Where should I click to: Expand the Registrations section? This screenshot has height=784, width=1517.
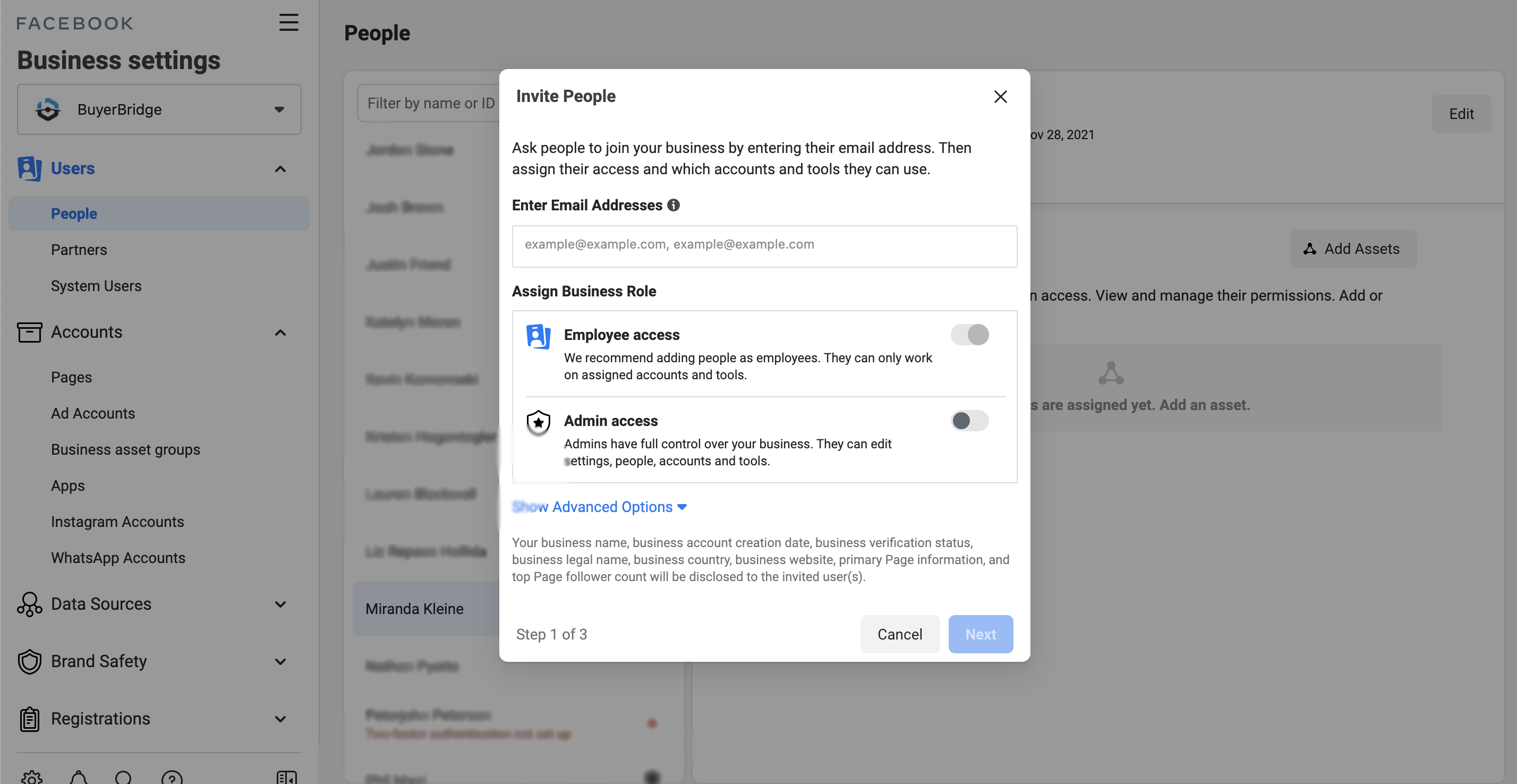[280, 719]
